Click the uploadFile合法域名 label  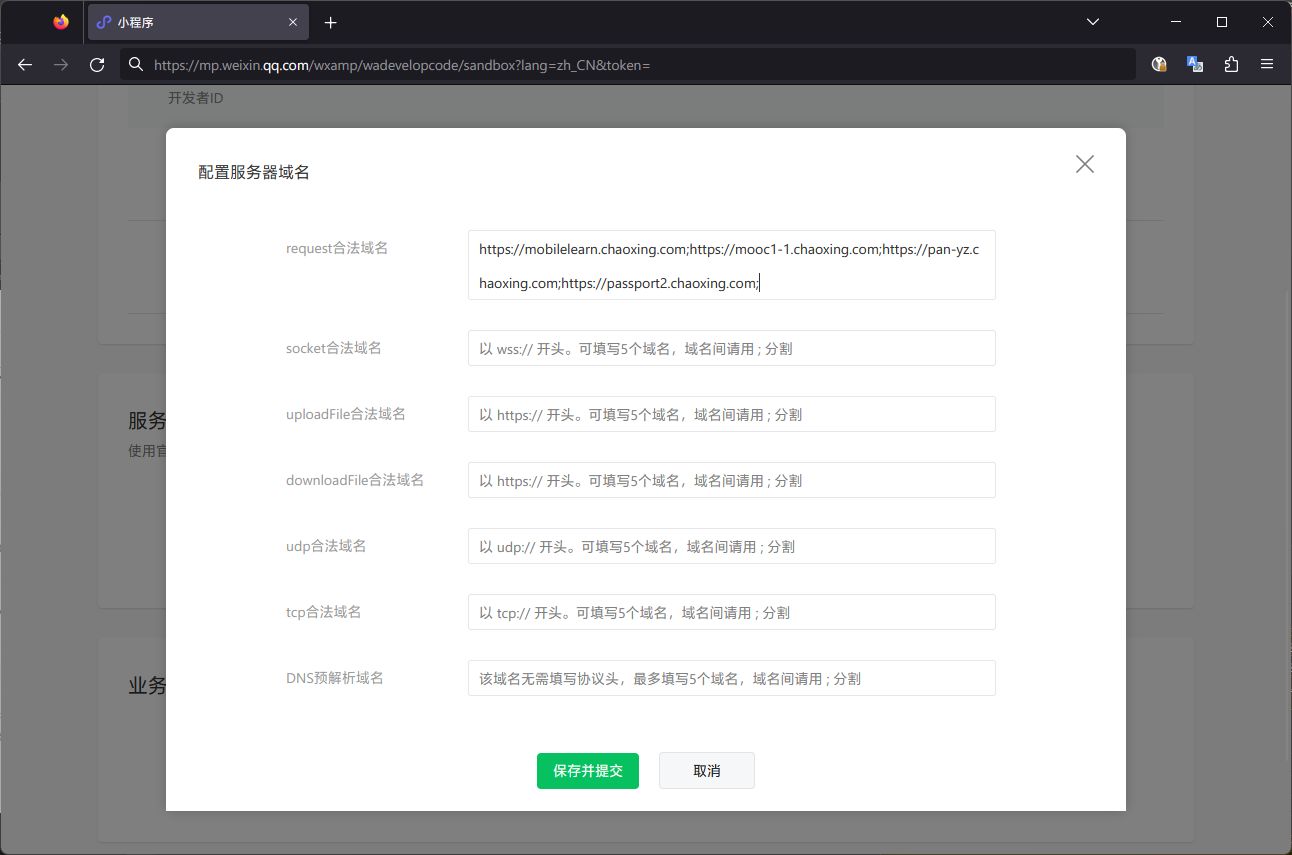click(x=346, y=414)
